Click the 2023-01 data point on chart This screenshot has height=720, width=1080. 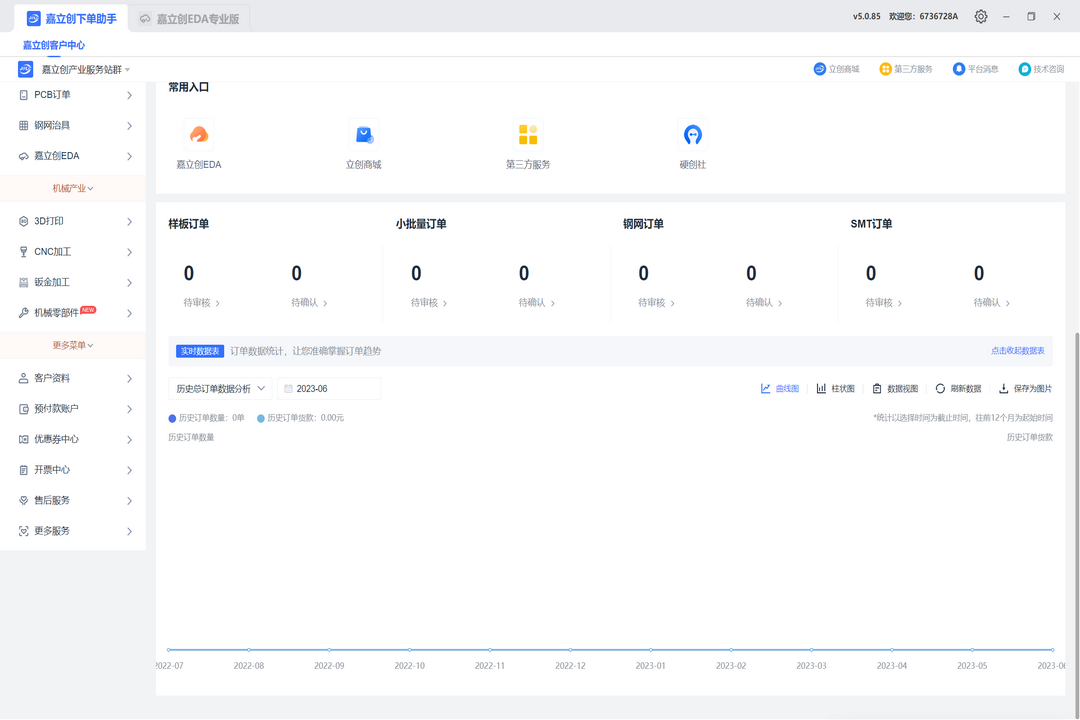coord(650,650)
